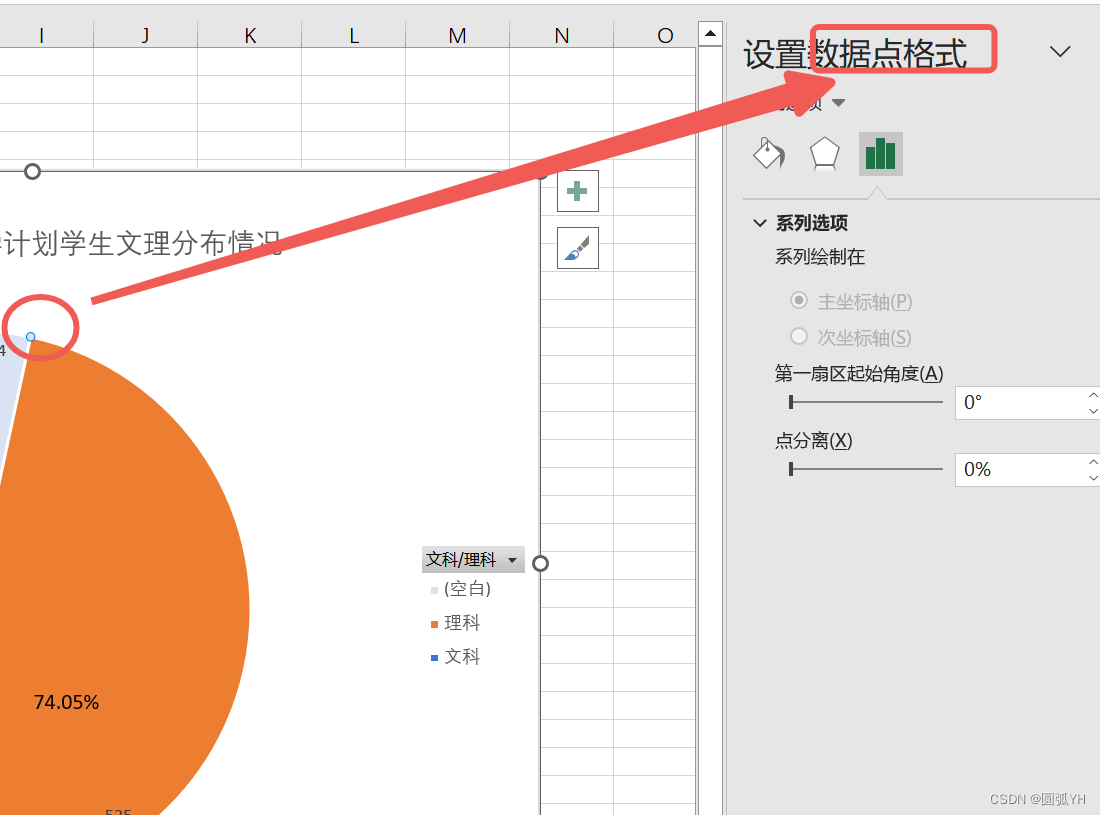
Task: Click the 系列绘制在 label
Action: [820, 257]
